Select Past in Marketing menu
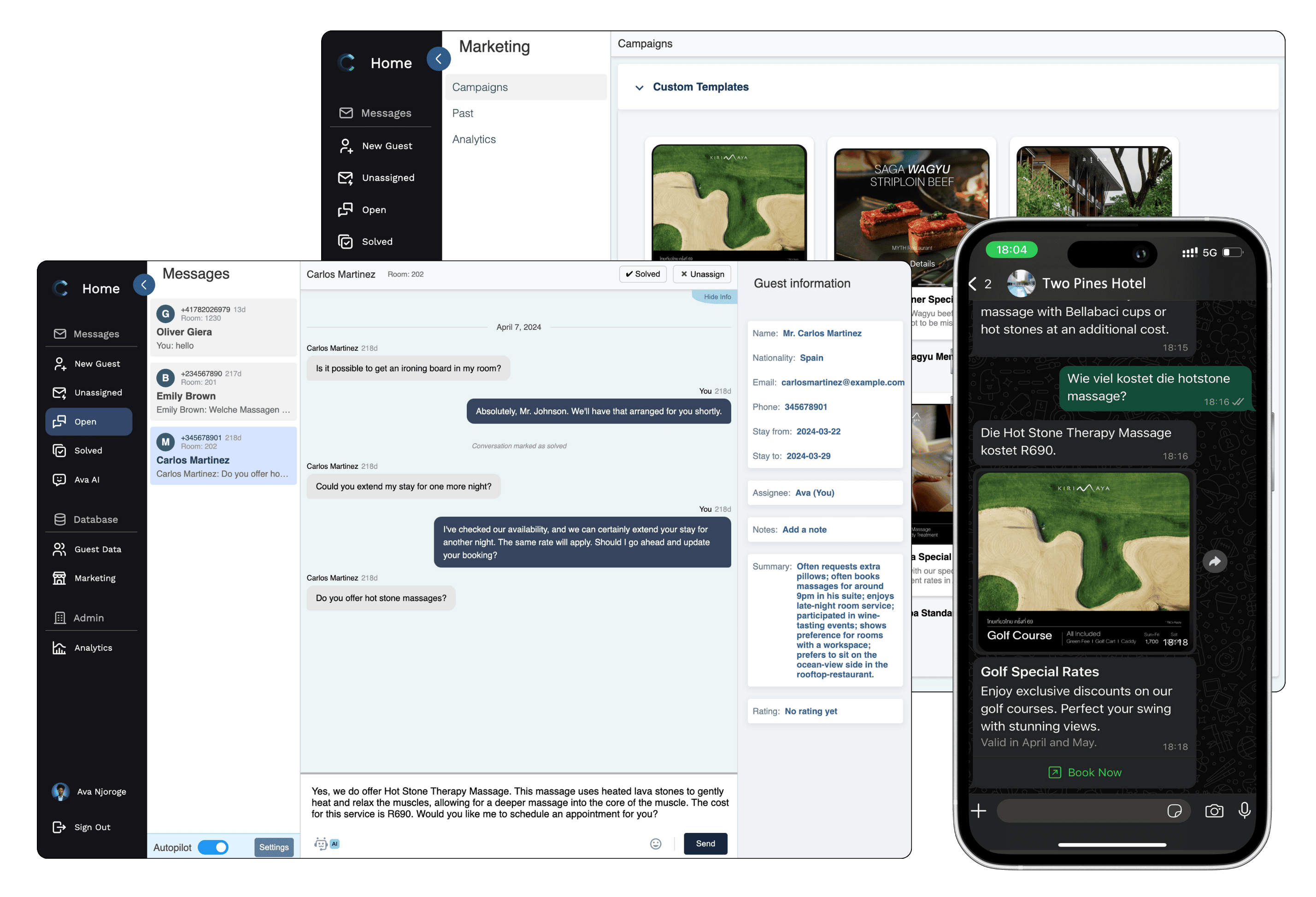 [463, 113]
